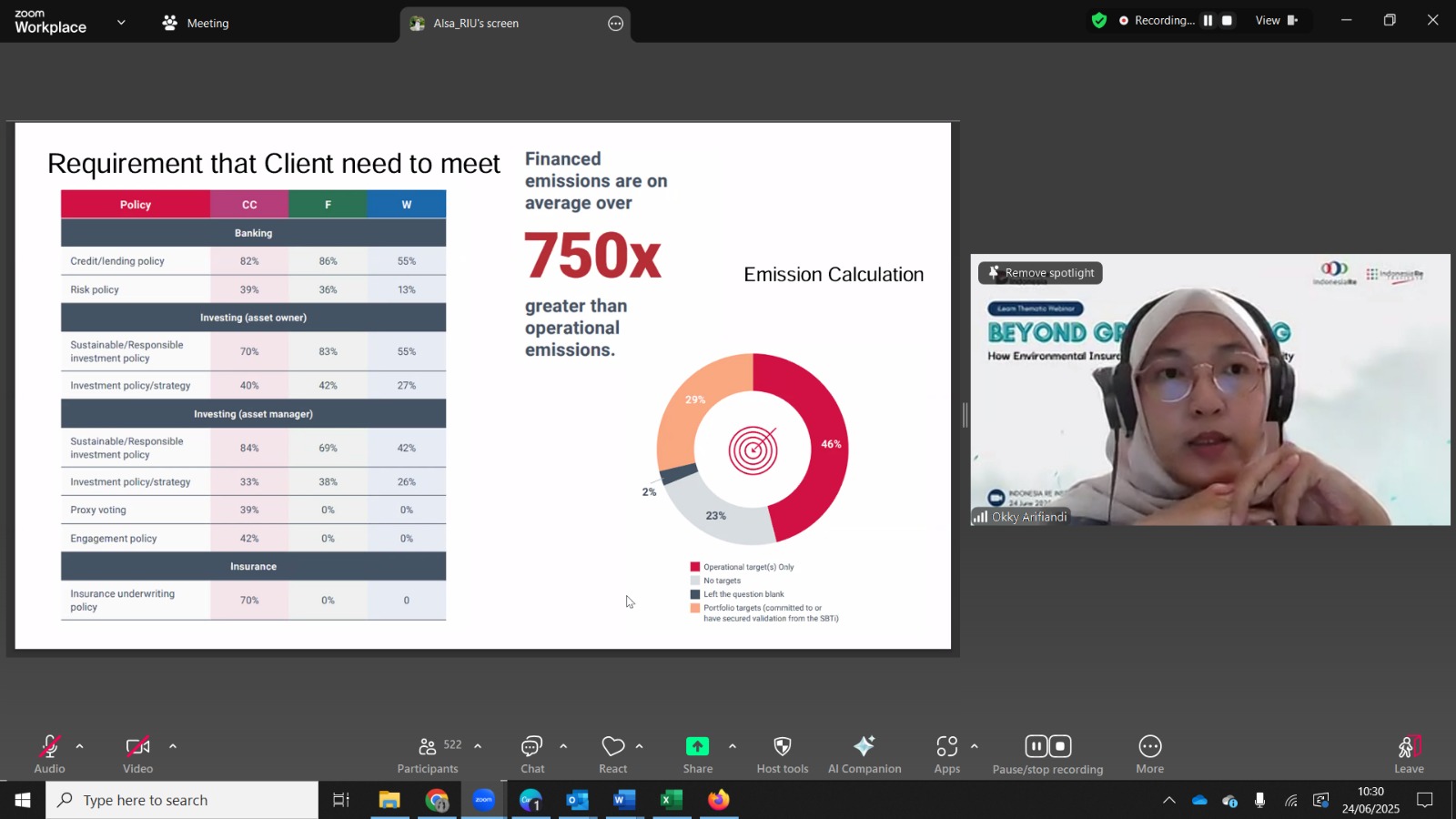Image resolution: width=1456 pixels, height=819 pixels.
Task: Open the React emoji menu
Action: click(613, 754)
